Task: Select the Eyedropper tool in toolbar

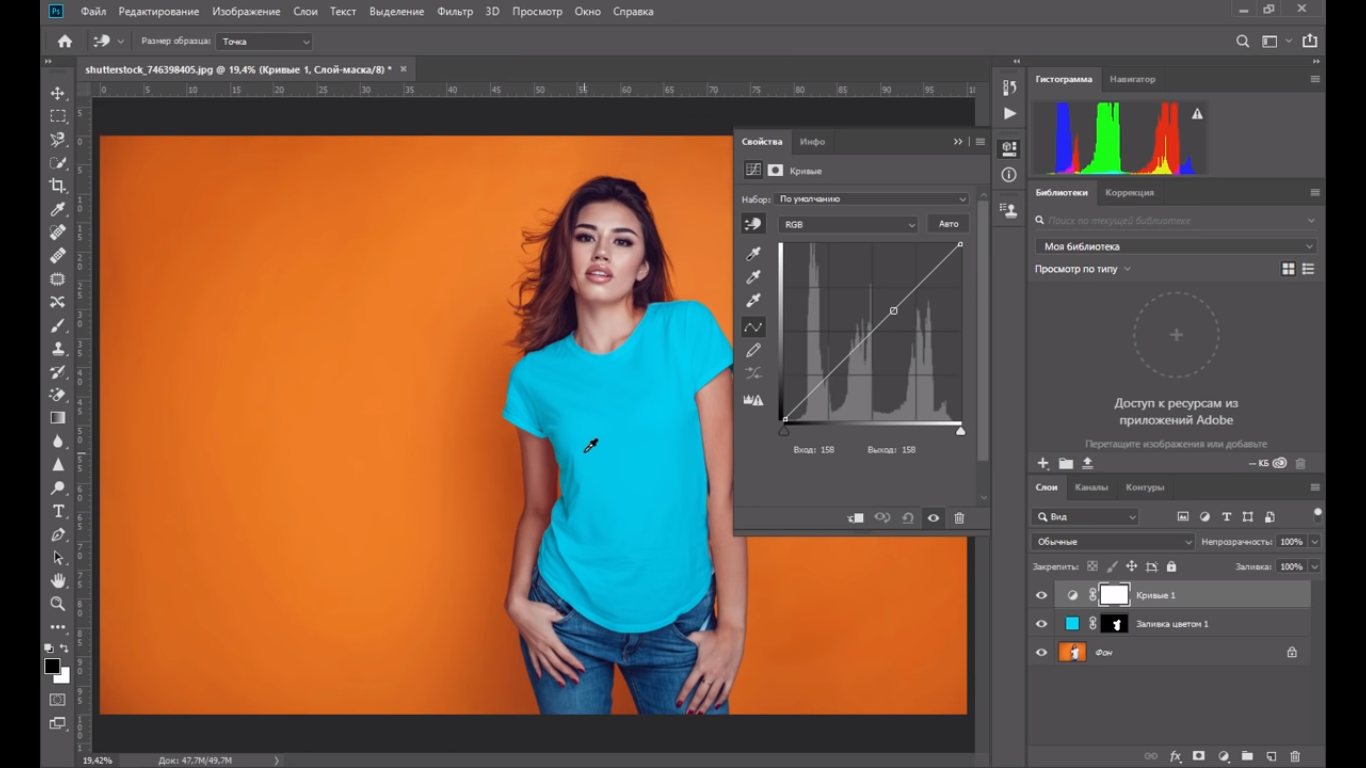Action: [x=58, y=209]
